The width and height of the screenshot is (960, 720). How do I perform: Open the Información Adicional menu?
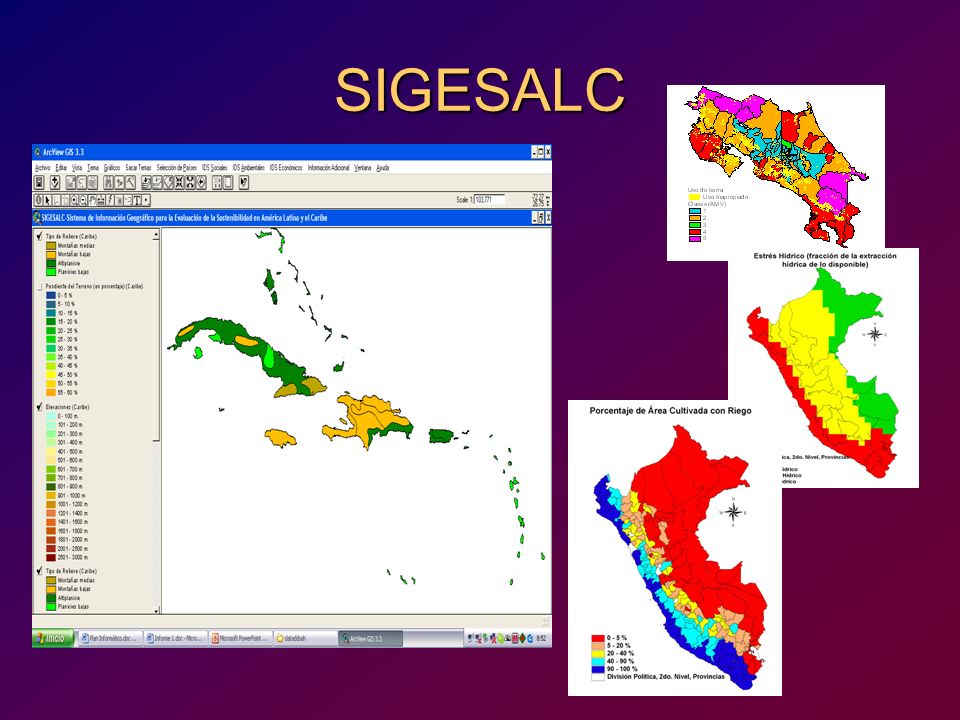(x=328, y=167)
